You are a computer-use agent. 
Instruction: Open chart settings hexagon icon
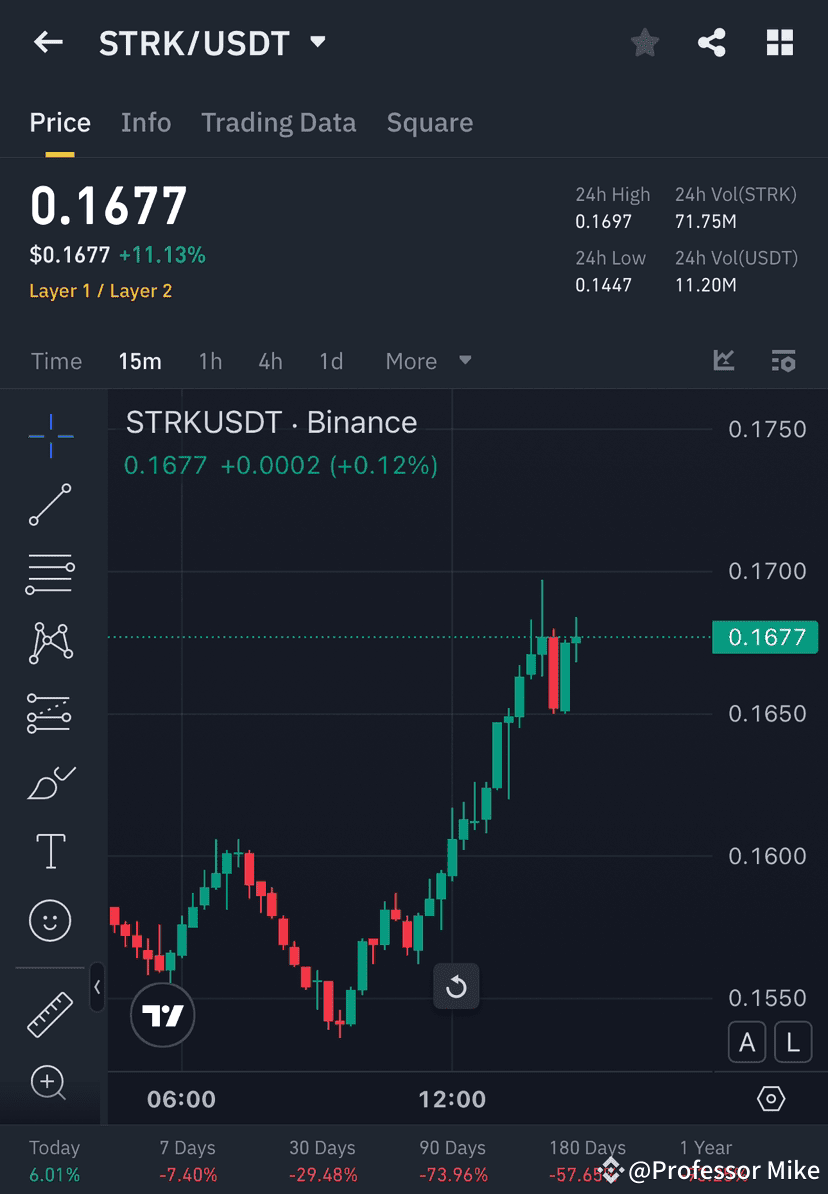click(x=771, y=1099)
